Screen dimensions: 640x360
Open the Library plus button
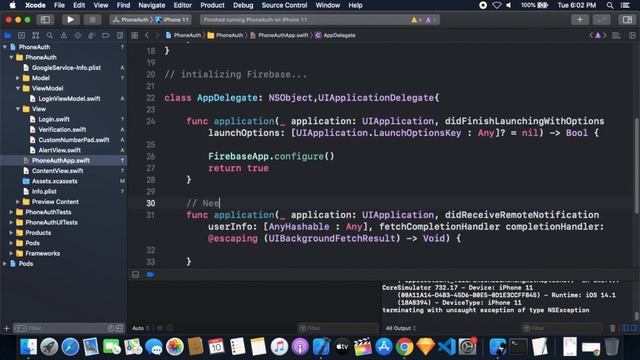click(580, 20)
